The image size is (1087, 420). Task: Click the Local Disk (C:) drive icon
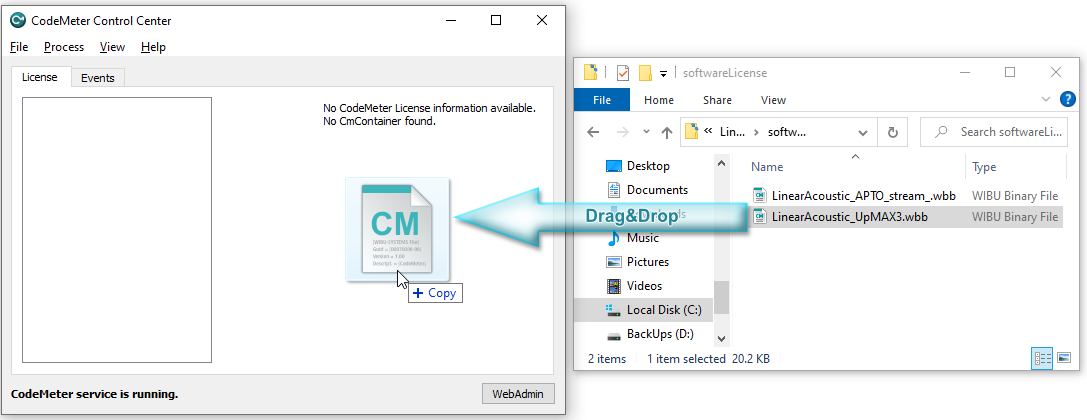(x=614, y=310)
